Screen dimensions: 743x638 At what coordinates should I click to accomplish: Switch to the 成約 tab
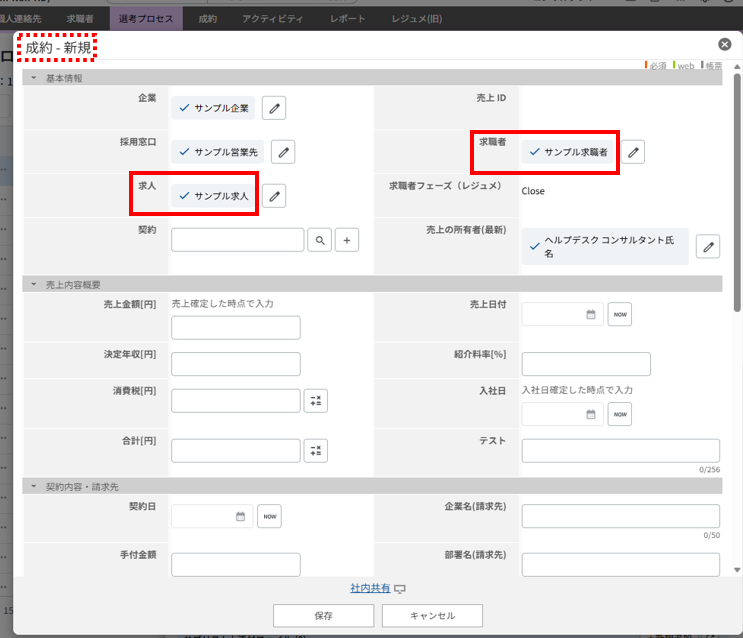coord(207,18)
